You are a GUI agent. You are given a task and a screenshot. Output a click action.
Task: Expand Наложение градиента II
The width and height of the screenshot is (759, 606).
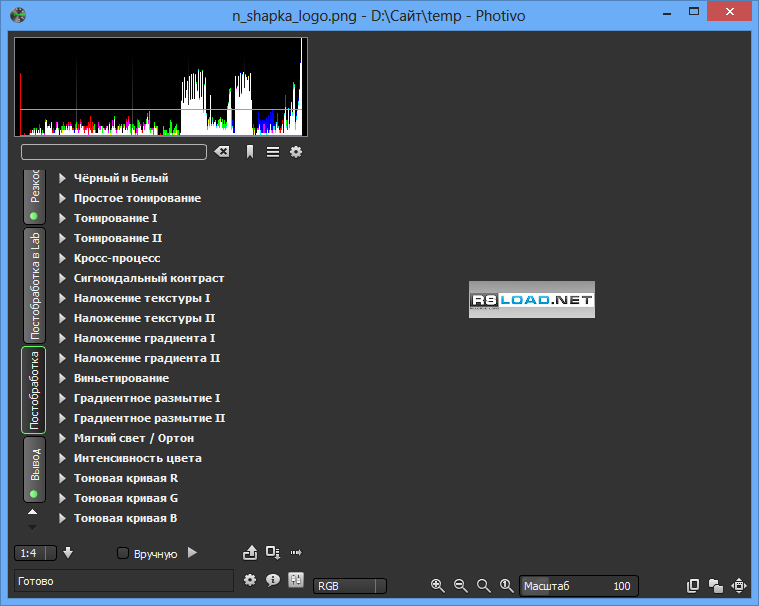click(x=62, y=358)
